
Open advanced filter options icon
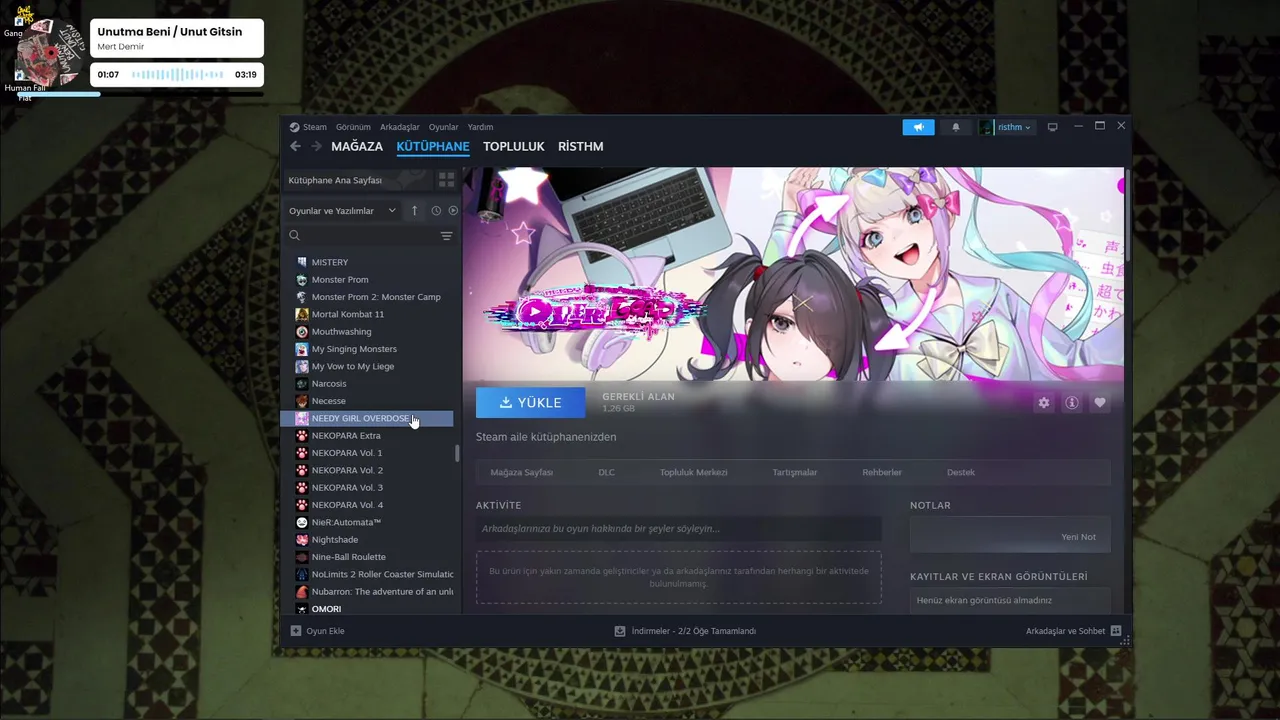tap(447, 236)
